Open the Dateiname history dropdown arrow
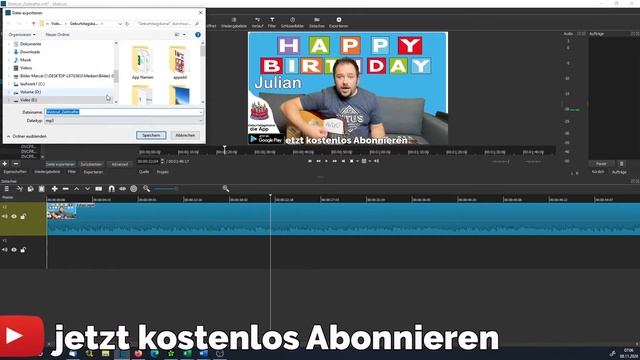Screen dimensions: 640x360 pyautogui.click(x=201, y=112)
